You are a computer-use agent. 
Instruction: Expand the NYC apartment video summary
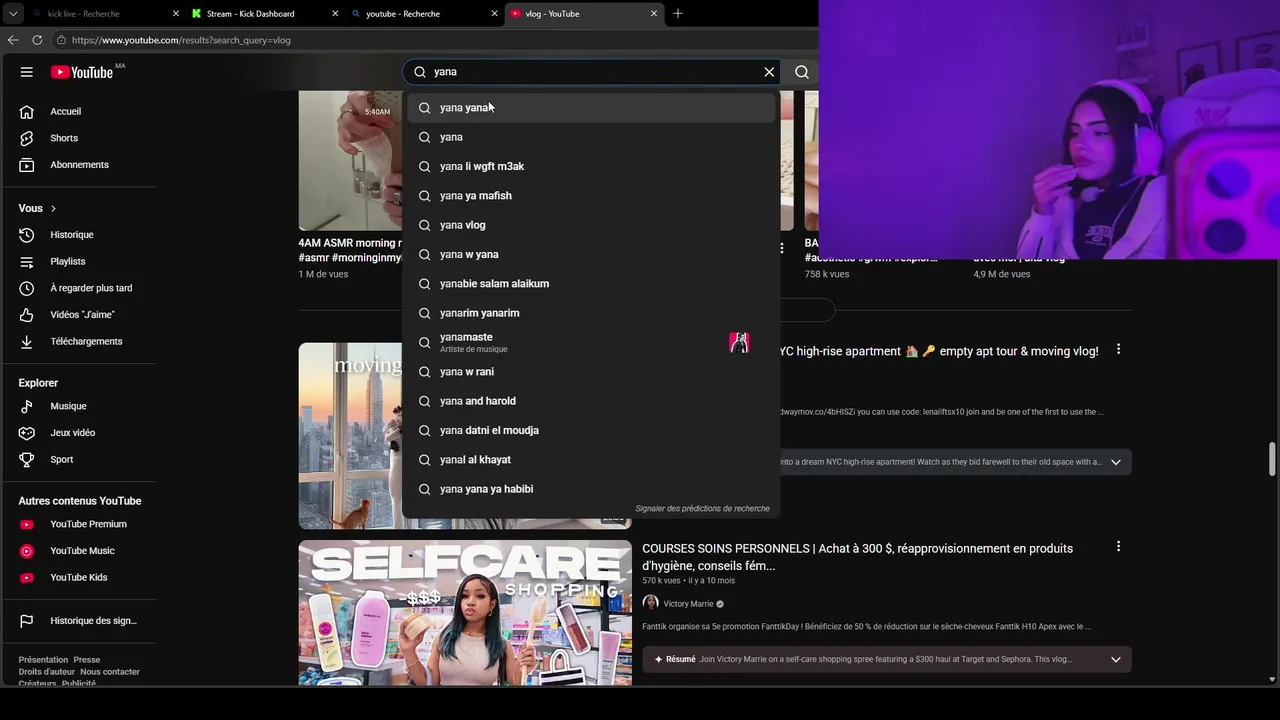tap(1115, 462)
